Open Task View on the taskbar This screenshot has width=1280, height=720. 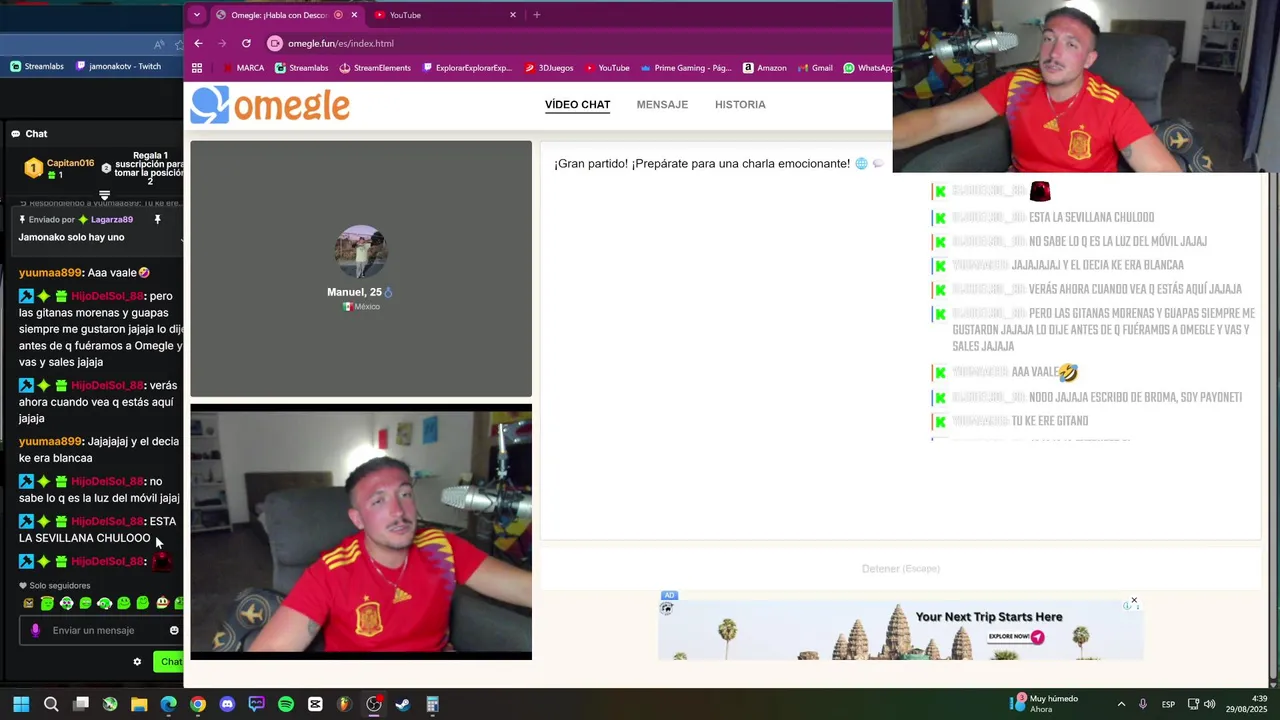click(81, 704)
